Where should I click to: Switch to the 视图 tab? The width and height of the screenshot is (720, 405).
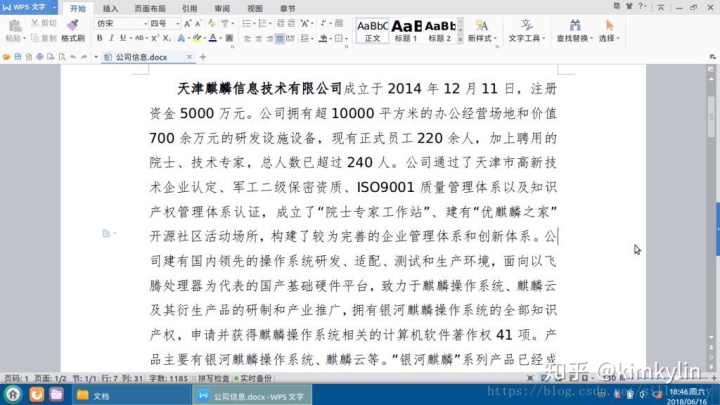point(255,8)
